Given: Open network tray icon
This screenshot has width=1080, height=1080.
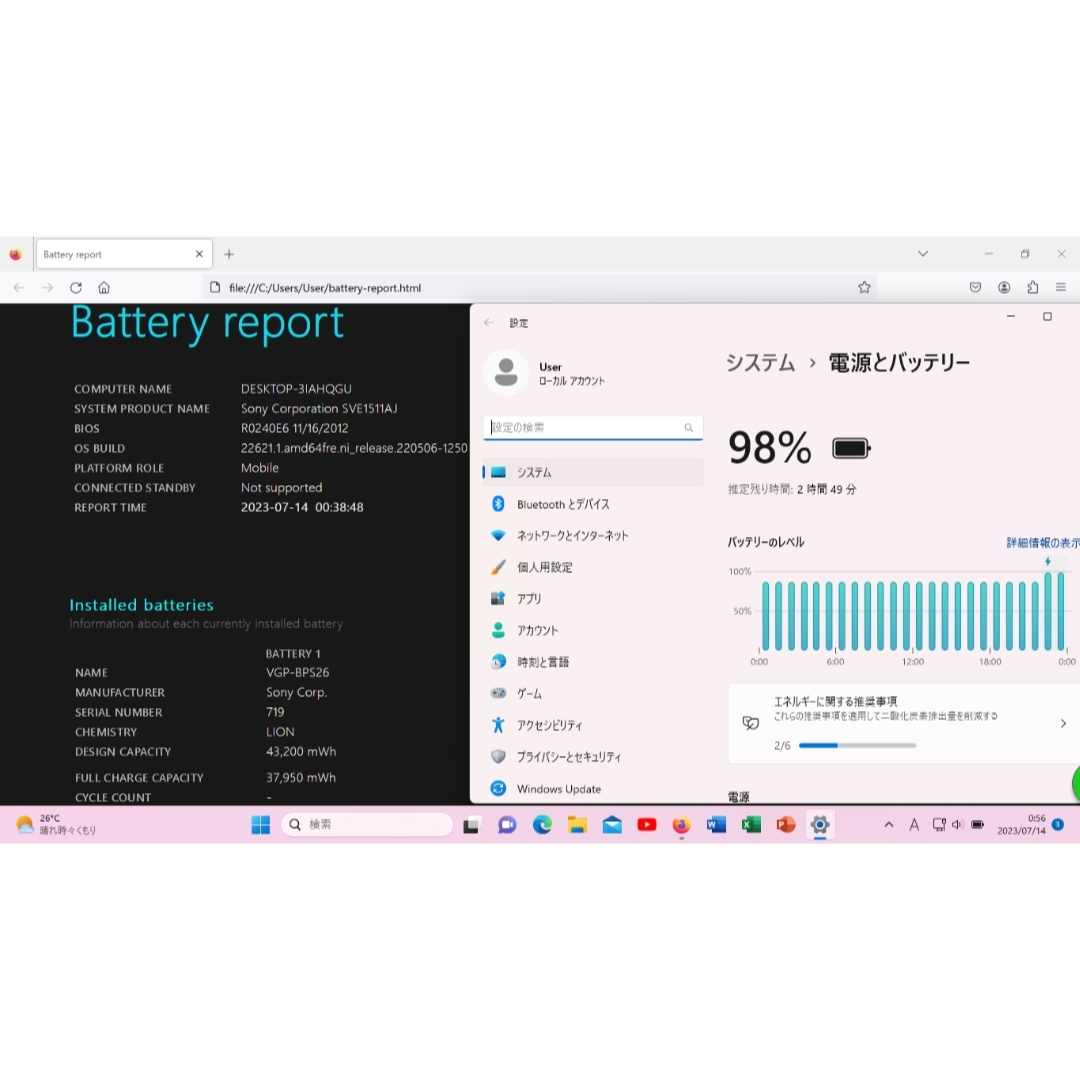Looking at the screenshot, I should click(939, 824).
